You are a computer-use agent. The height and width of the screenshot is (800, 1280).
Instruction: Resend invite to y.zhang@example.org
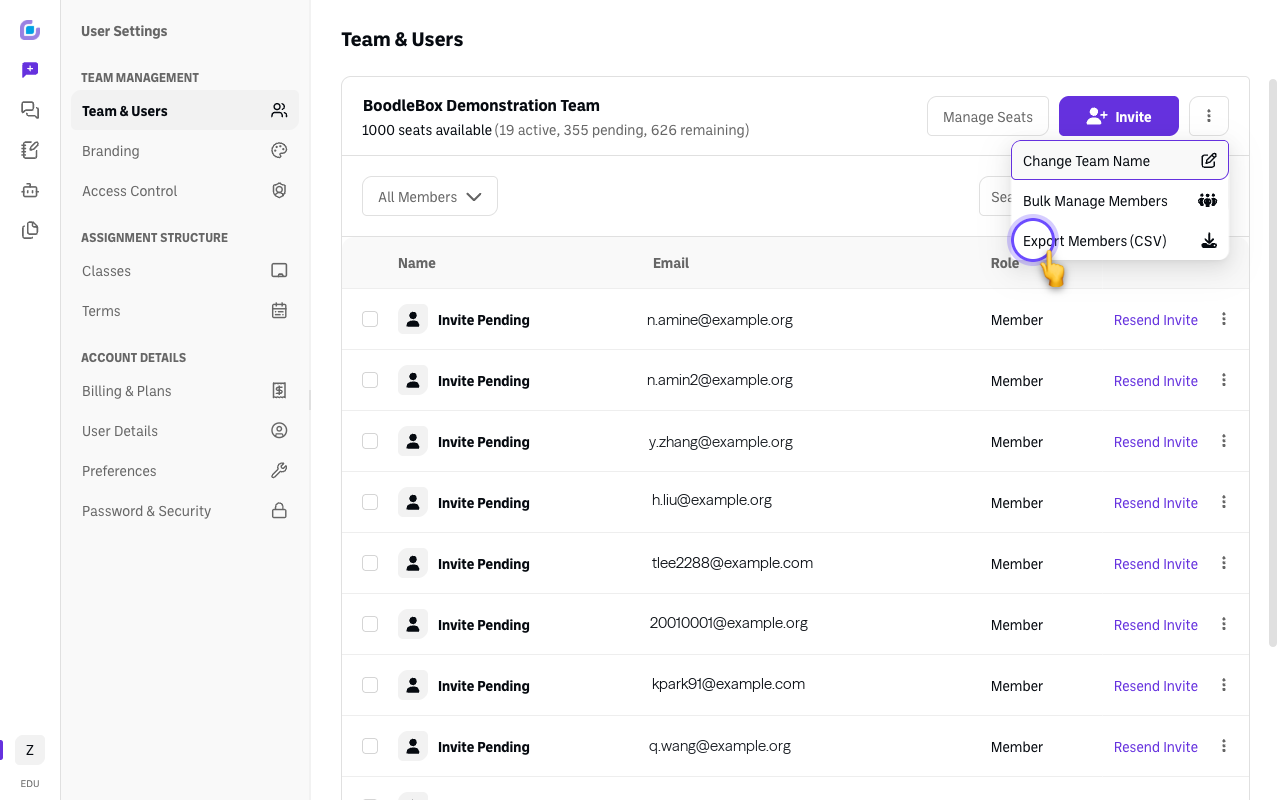(1156, 442)
